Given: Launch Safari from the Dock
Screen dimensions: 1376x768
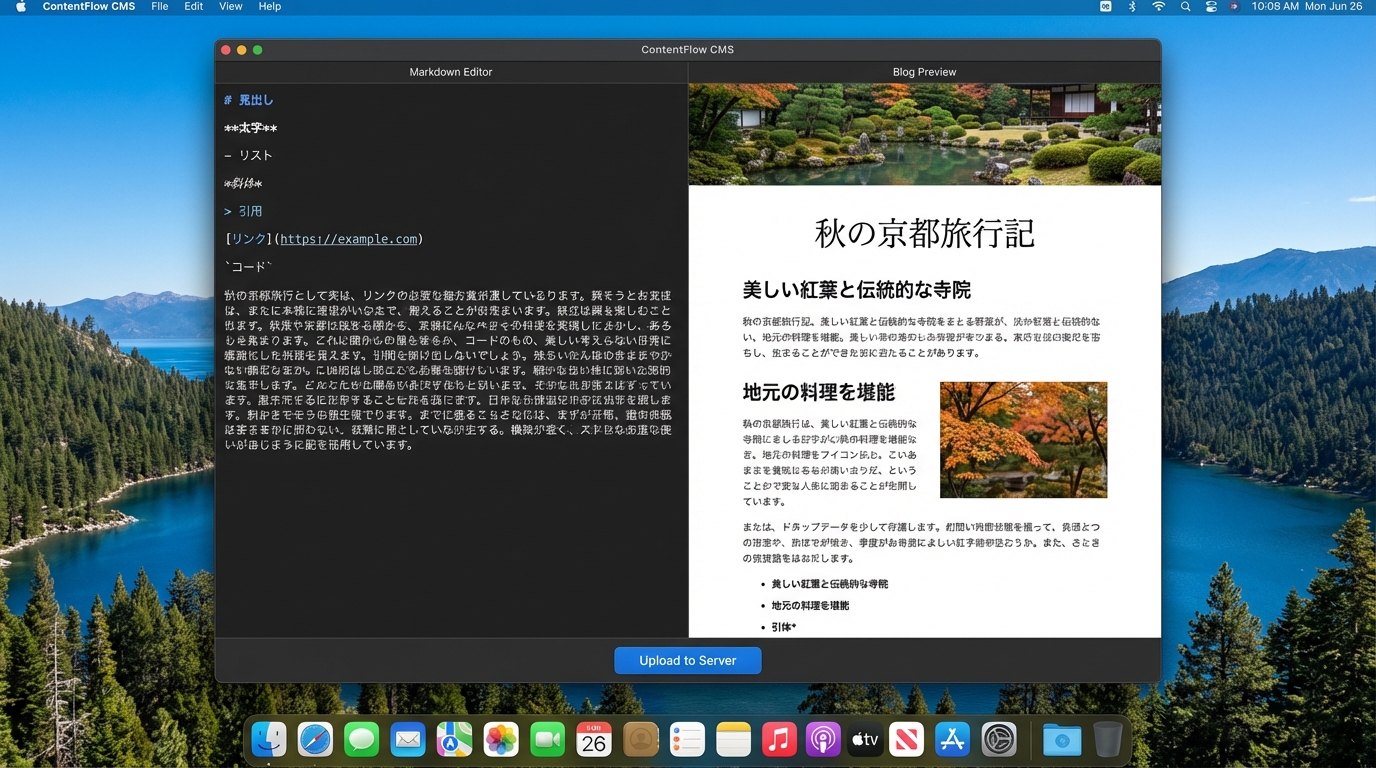Looking at the screenshot, I should pos(315,739).
